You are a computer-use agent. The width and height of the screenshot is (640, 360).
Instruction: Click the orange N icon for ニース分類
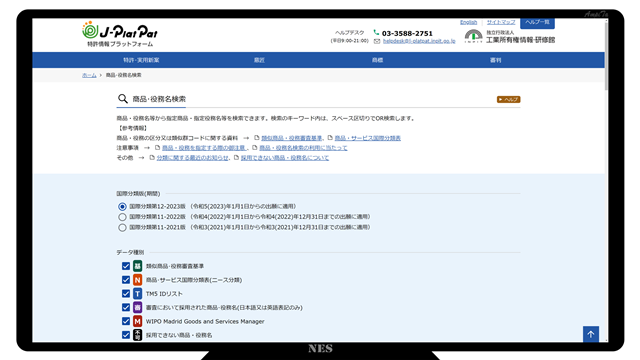click(138, 280)
